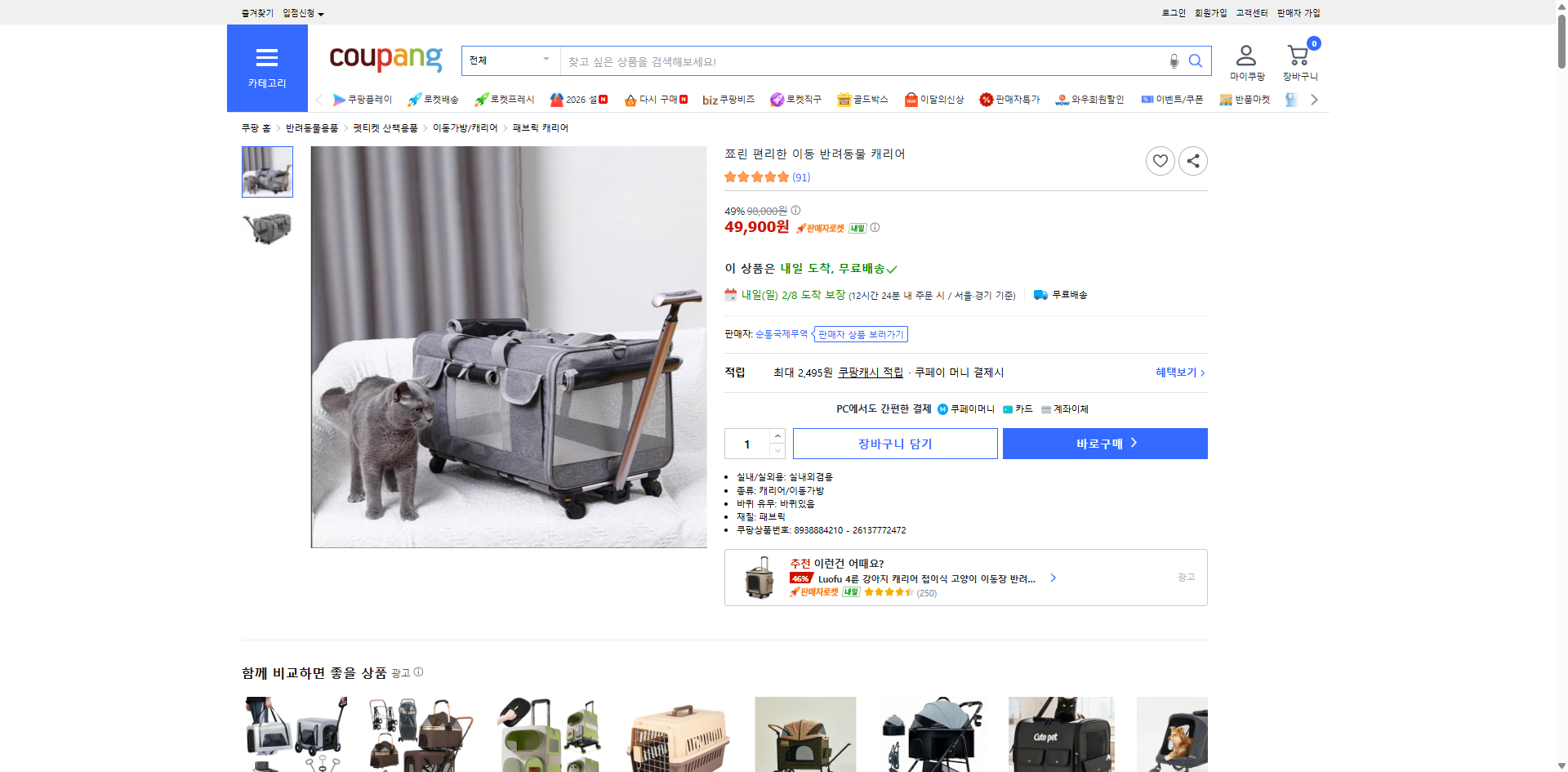Click the share icon on the product
The height and width of the screenshot is (772, 1568).
tap(1192, 161)
